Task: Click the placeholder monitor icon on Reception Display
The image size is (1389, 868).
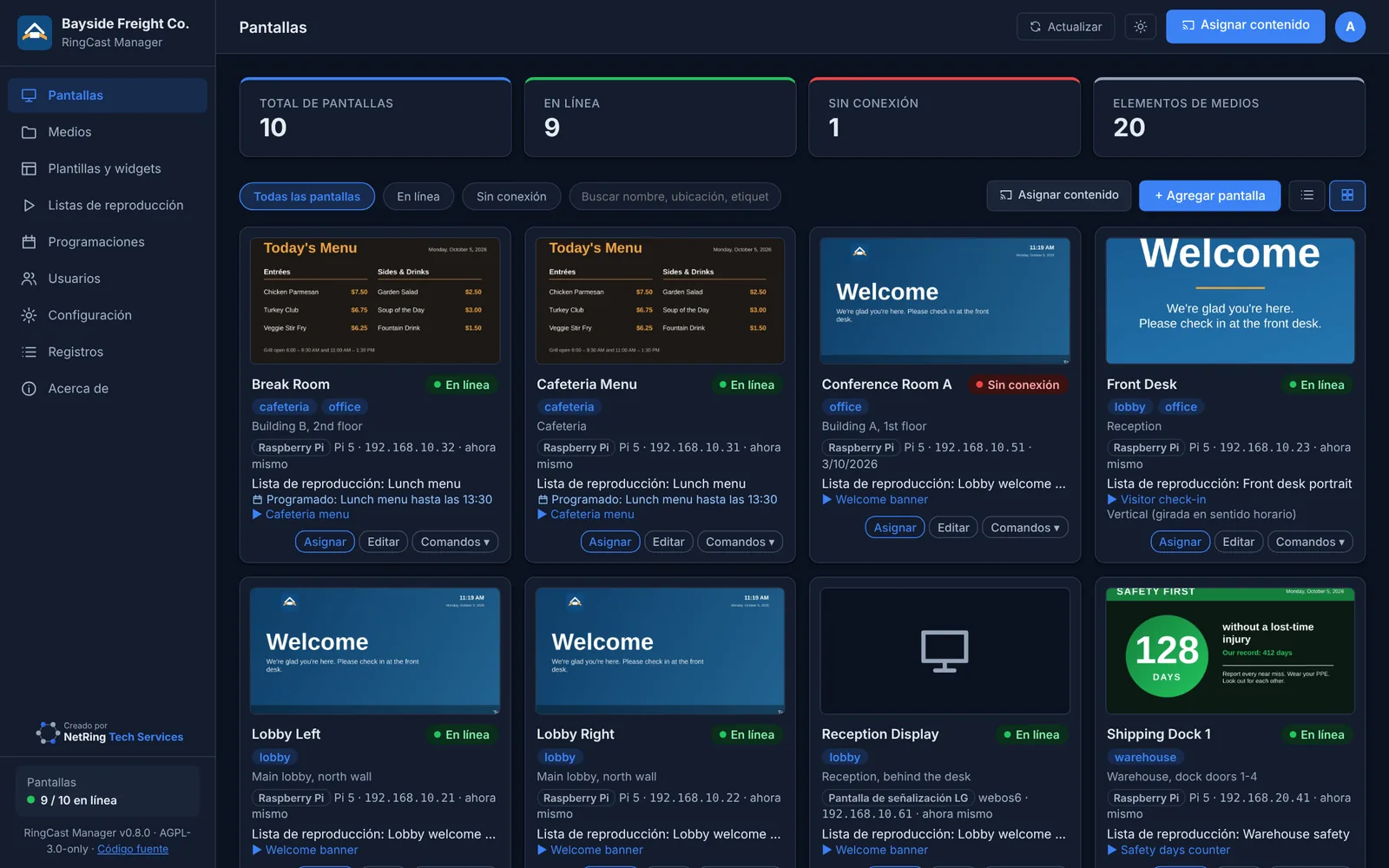Action: (x=945, y=651)
